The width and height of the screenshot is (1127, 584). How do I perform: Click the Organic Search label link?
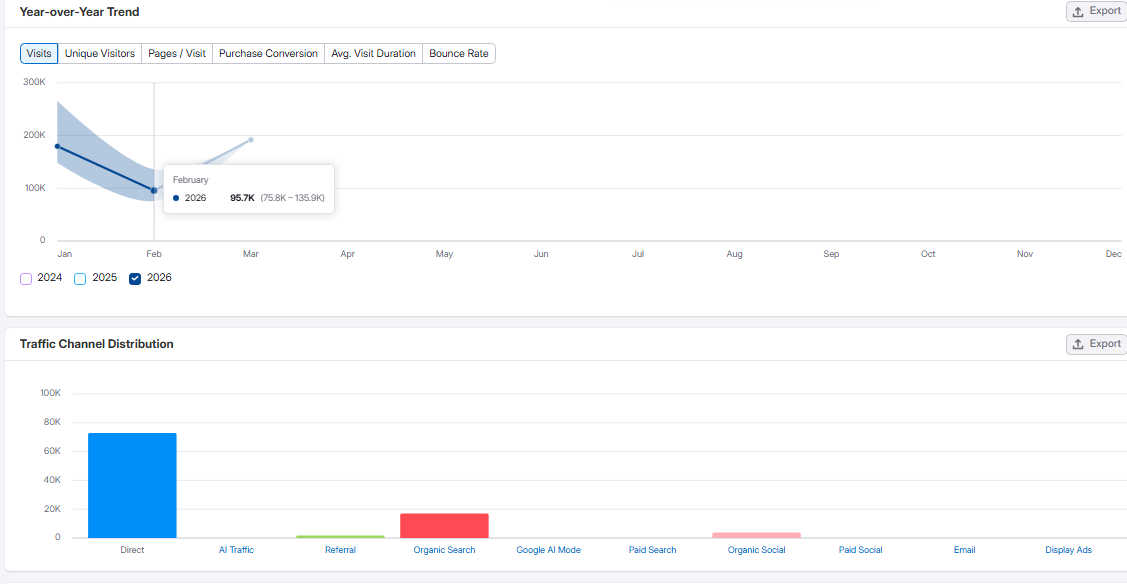(444, 550)
